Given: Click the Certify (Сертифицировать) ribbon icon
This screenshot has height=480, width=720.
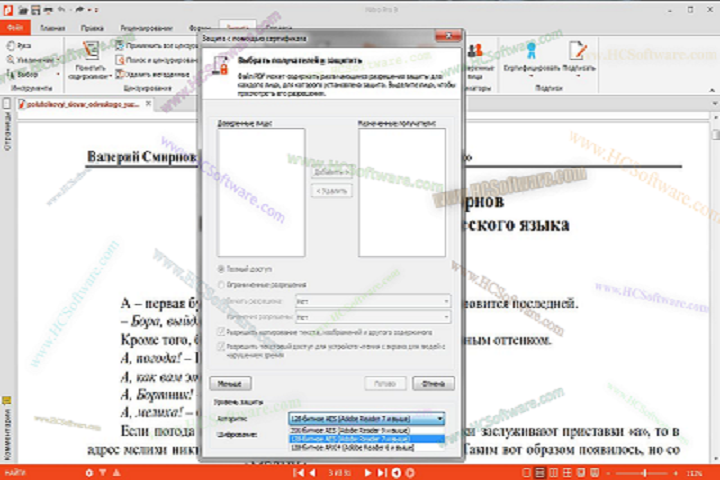Looking at the screenshot, I should click(531, 50).
